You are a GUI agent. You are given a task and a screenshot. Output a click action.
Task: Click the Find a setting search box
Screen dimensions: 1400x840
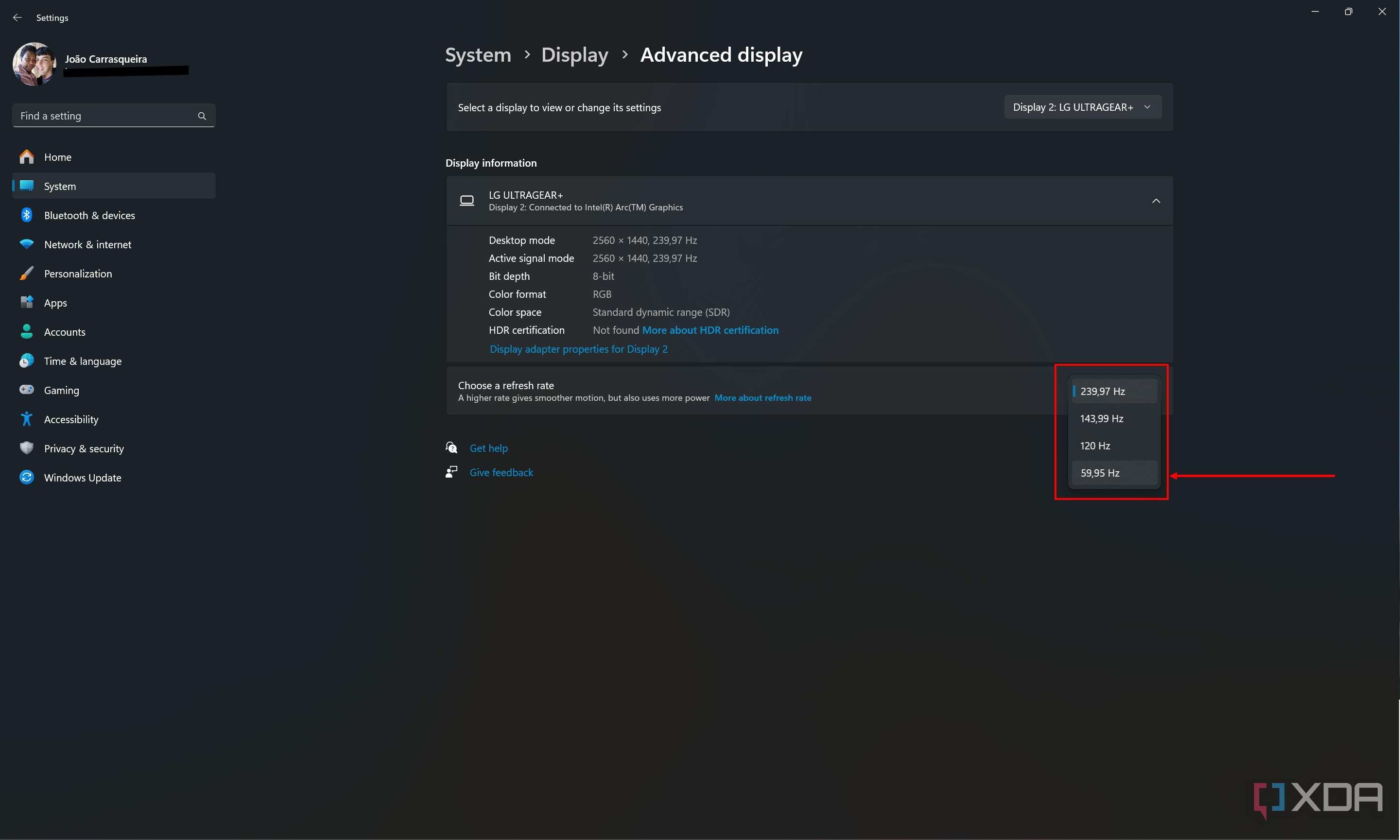(x=114, y=116)
